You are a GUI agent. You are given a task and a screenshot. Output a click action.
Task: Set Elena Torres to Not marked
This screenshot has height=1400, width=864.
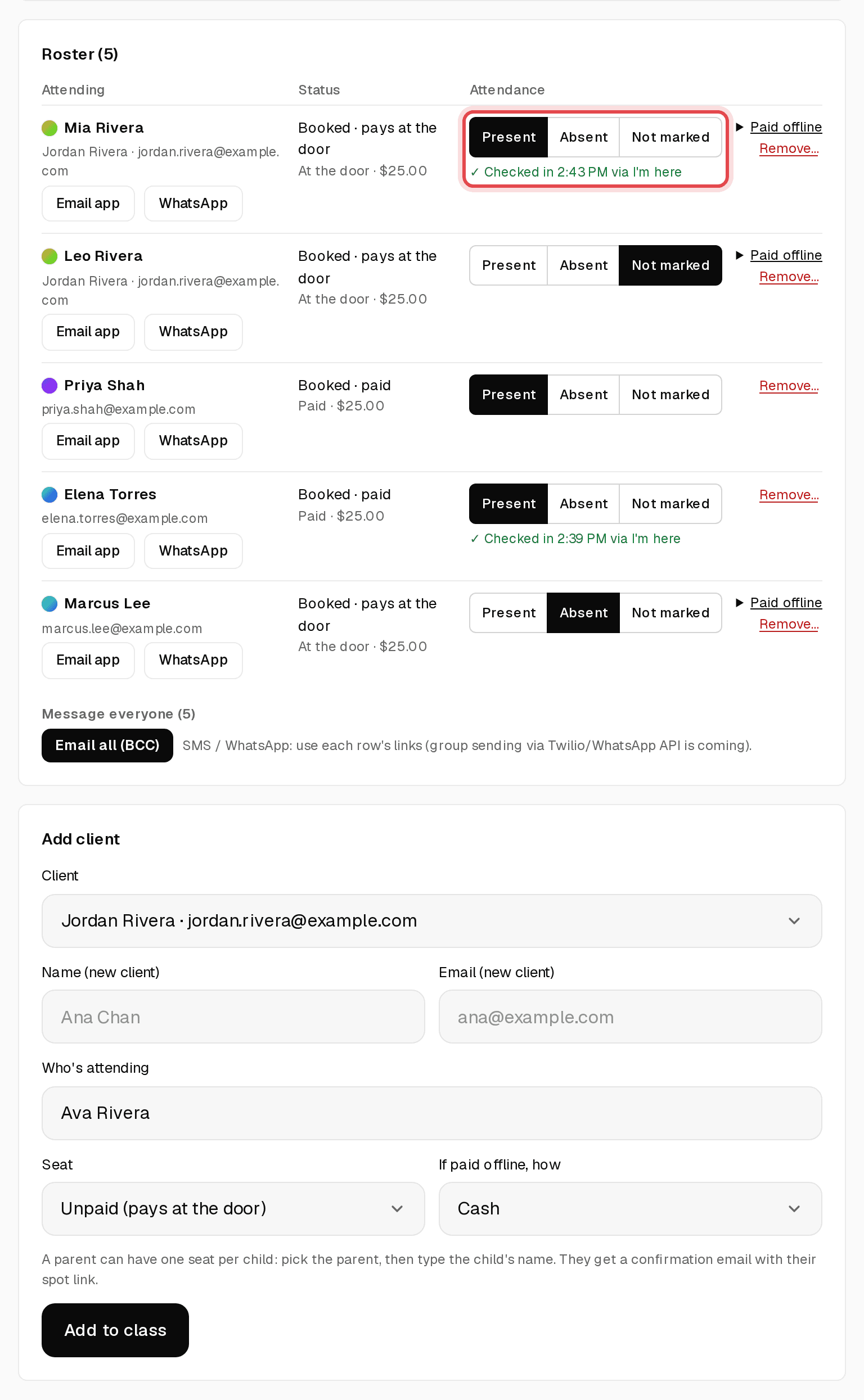point(670,504)
